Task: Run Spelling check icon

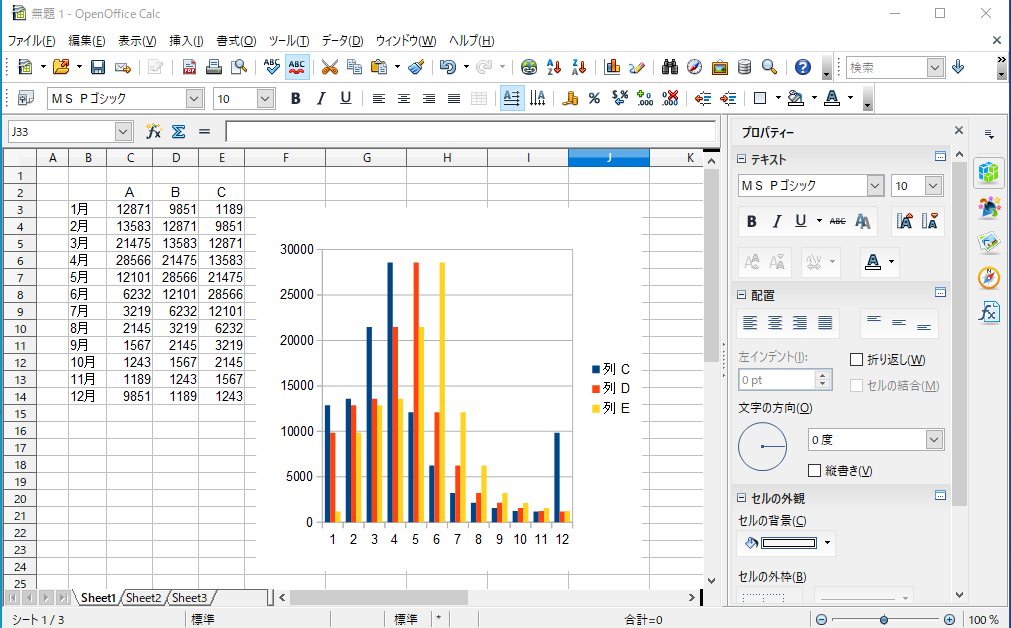Action: (x=271, y=67)
